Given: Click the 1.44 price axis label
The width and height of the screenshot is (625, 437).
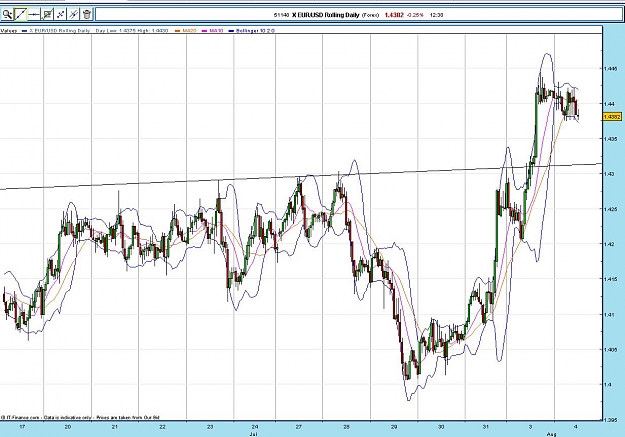Looking at the screenshot, I should (609, 104).
